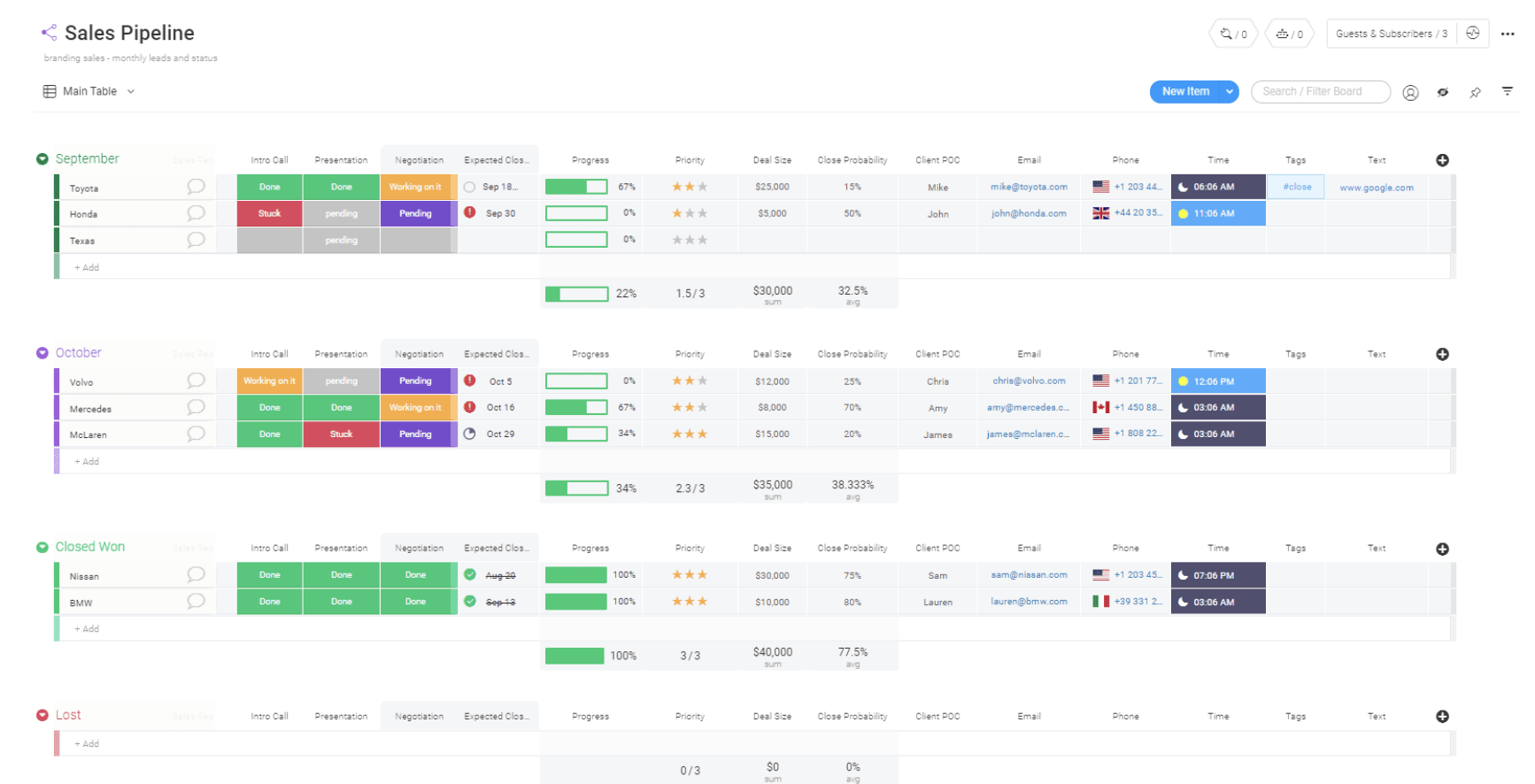
Task: Click Close Probability header in October group
Action: (x=852, y=354)
